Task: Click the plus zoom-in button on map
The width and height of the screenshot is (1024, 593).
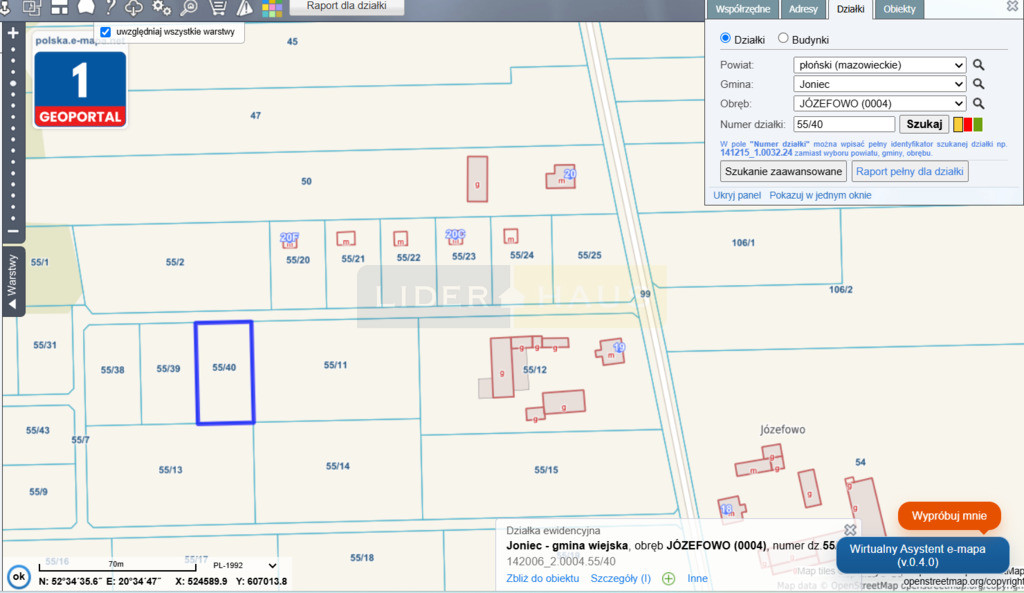Action: click(13, 33)
